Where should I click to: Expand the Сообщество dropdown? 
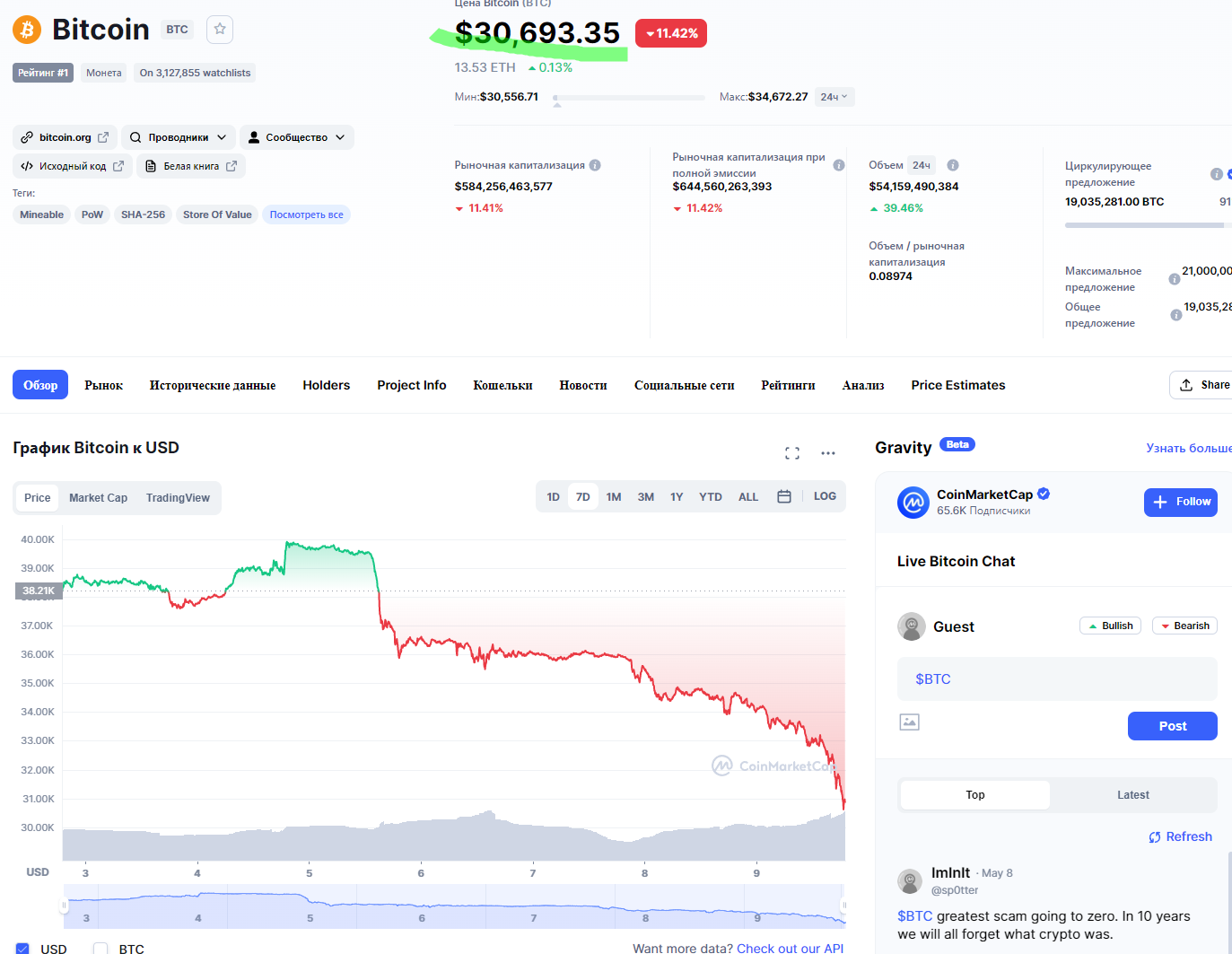point(296,137)
